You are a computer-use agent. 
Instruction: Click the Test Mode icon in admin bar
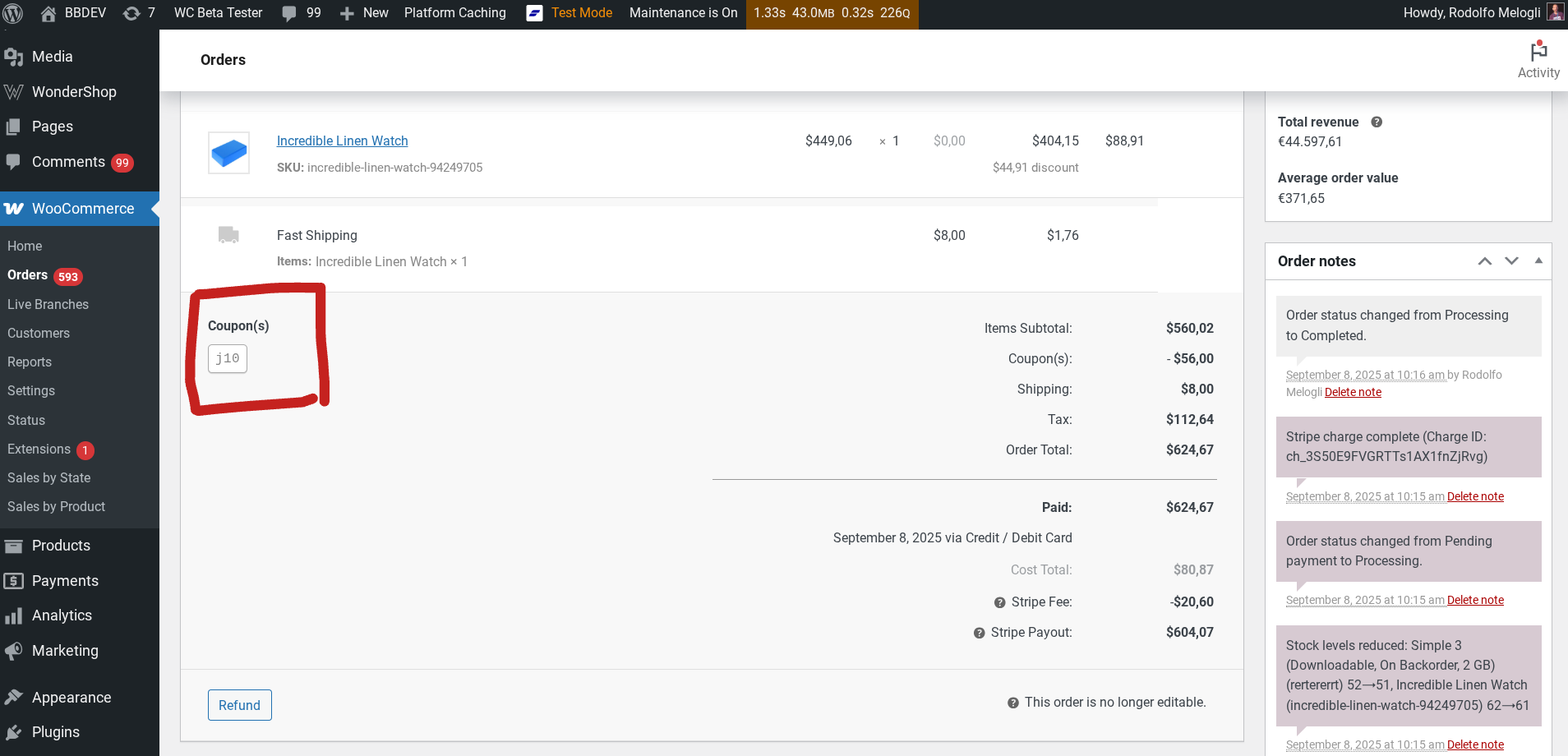[x=534, y=13]
